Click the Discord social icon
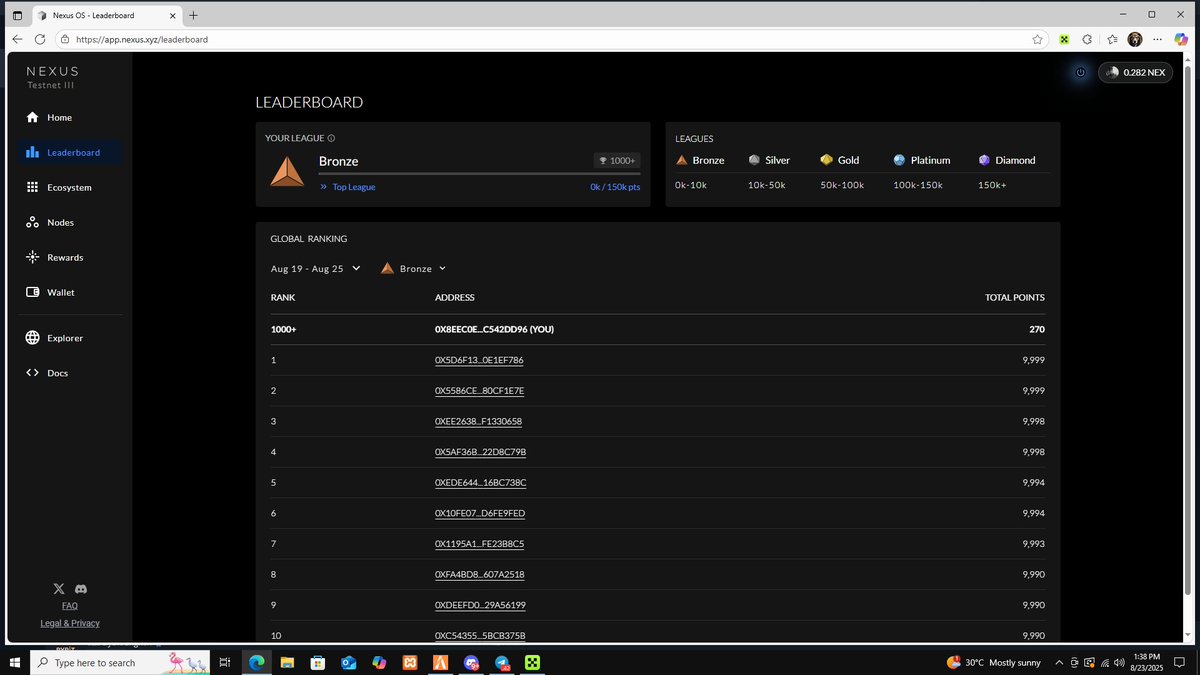This screenshot has height=675, width=1200. pos(81,589)
